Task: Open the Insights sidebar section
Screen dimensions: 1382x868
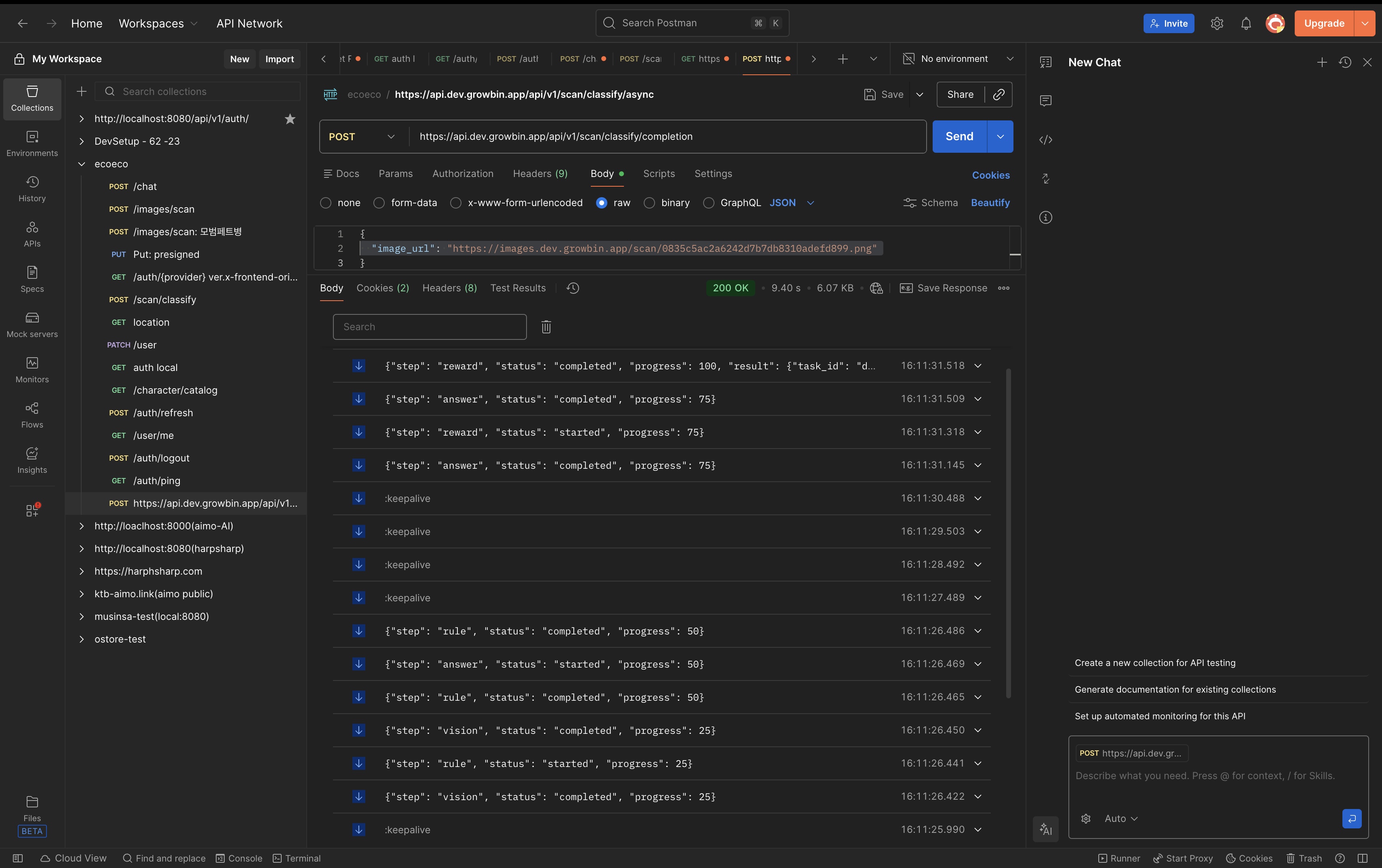Action: click(x=32, y=460)
